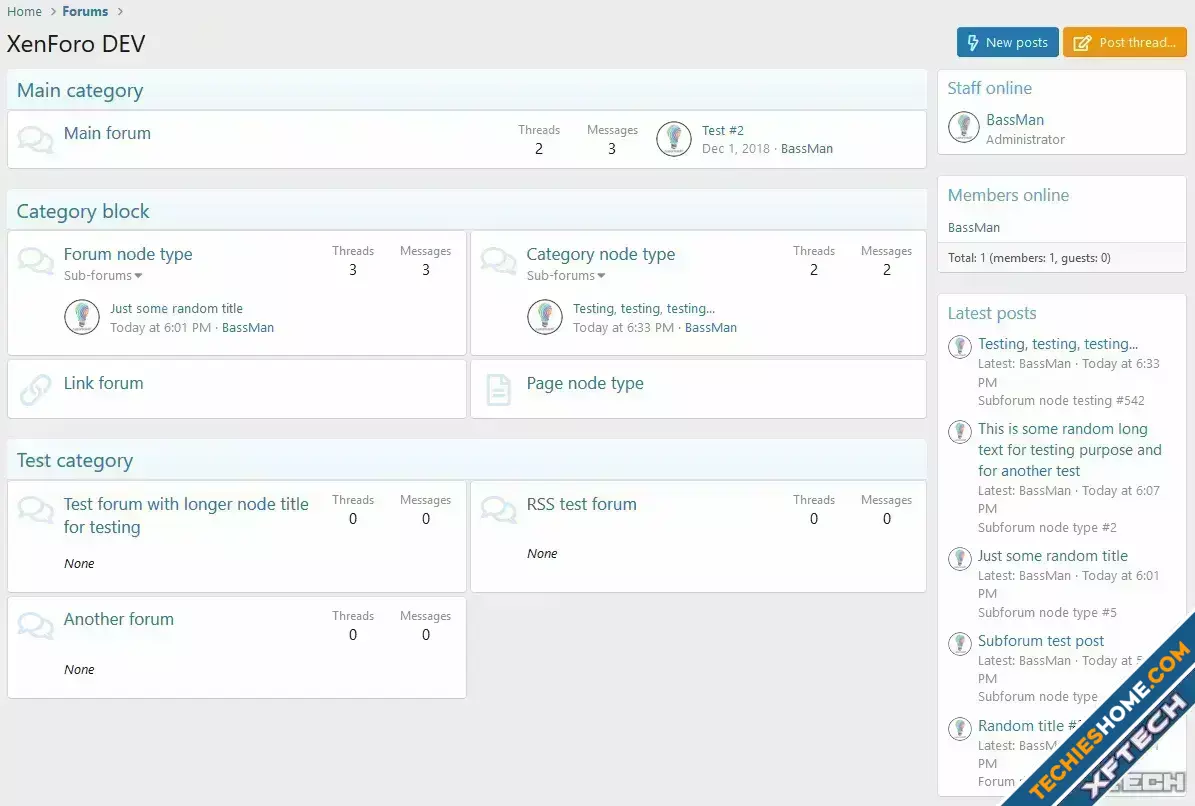Open Testing, testing thread in Category node type
Image resolution: width=1195 pixels, height=806 pixels.
(644, 308)
